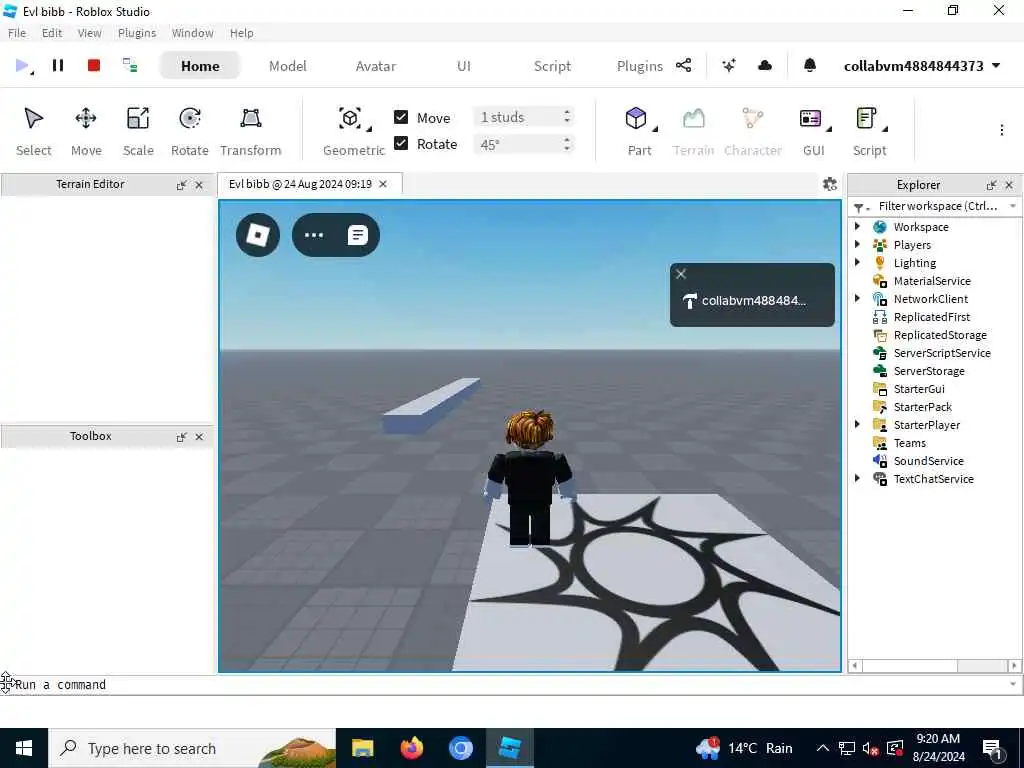The height and width of the screenshot is (768, 1024).
Task: Switch to the Avatar ribbon tab
Action: tap(376, 66)
